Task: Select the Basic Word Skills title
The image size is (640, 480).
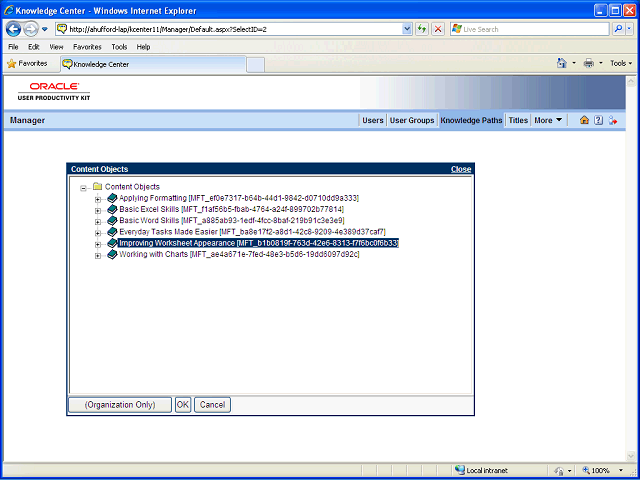Action: [x=231, y=221]
